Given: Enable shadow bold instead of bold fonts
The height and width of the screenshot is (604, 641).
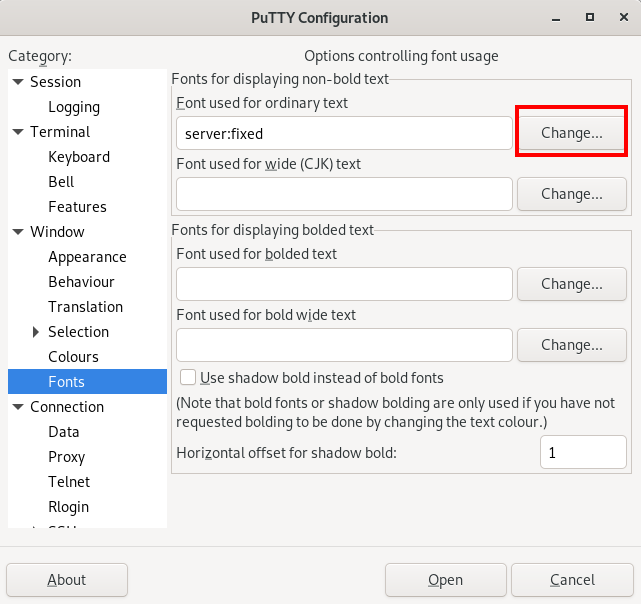Looking at the screenshot, I should click(188, 377).
